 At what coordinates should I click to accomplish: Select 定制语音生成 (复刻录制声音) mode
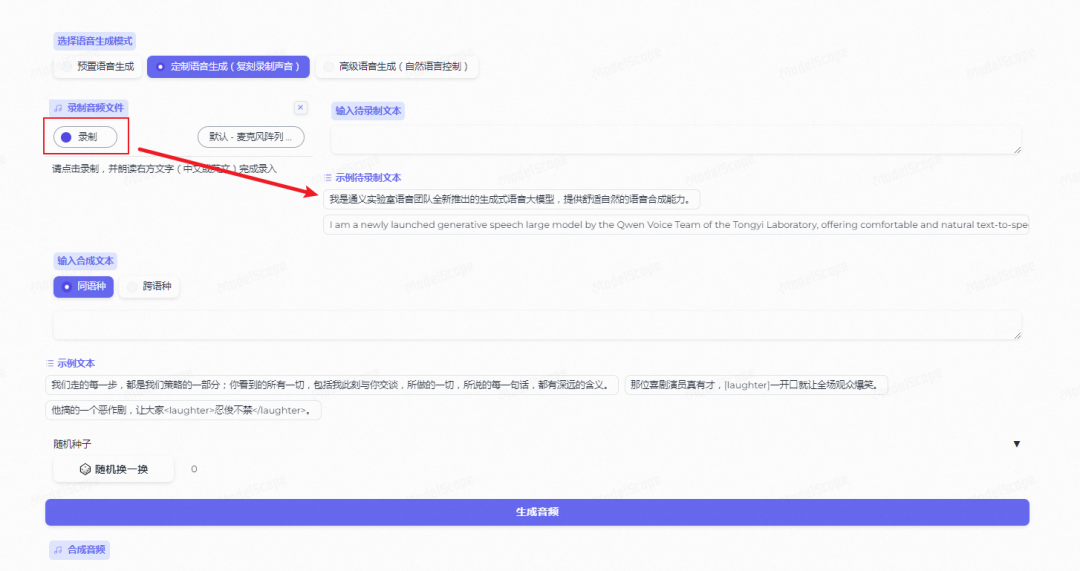point(228,67)
